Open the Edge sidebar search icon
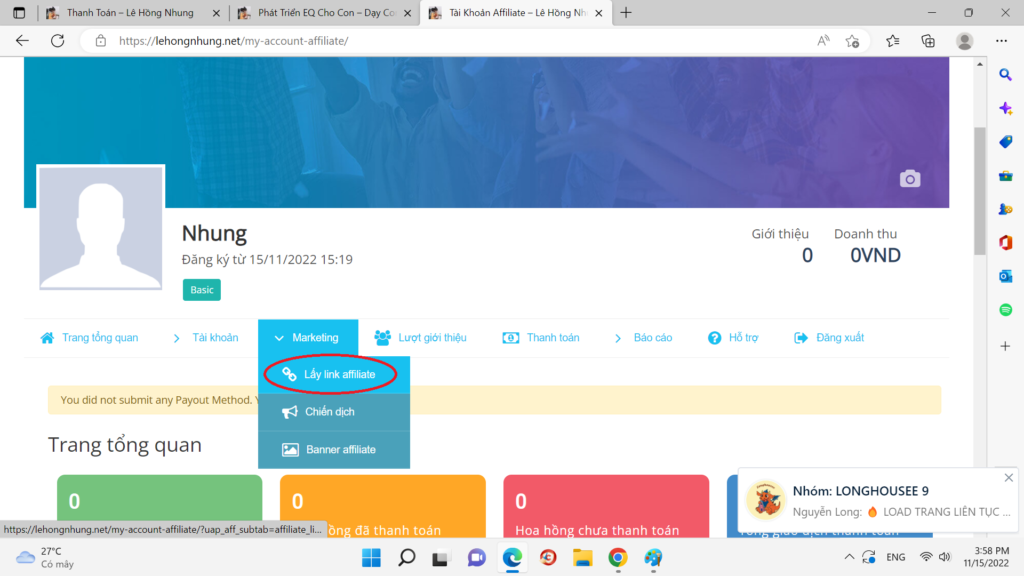The image size is (1024, 576). tap(1005, 75)
